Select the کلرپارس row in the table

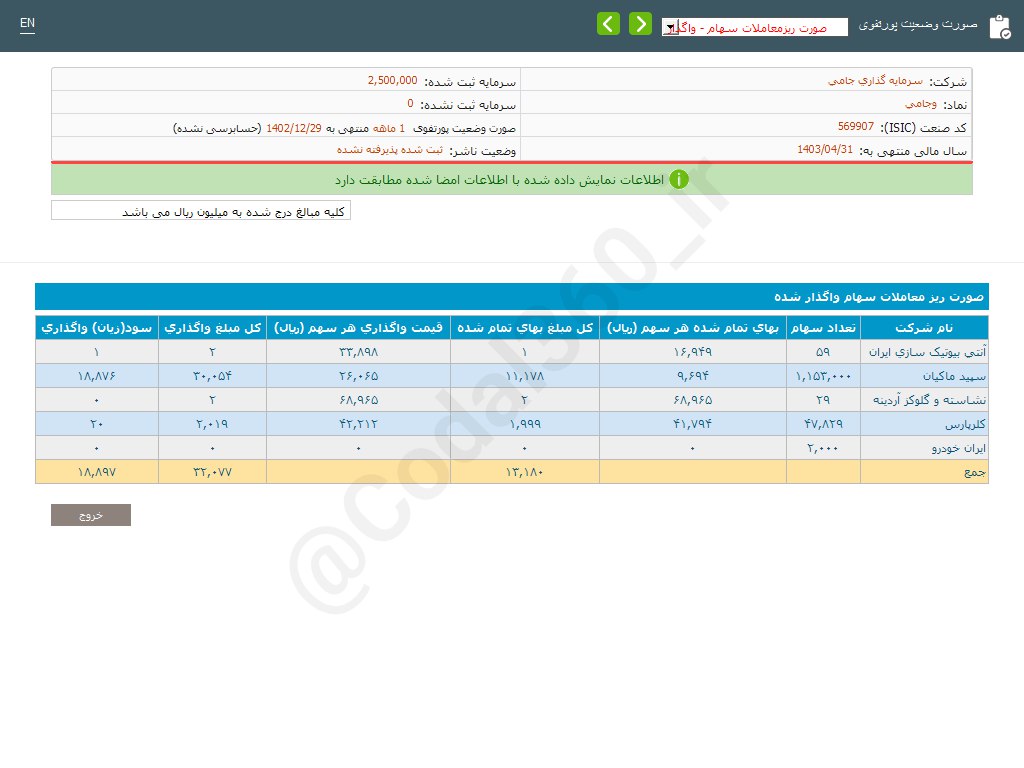(x=511, y=424)
